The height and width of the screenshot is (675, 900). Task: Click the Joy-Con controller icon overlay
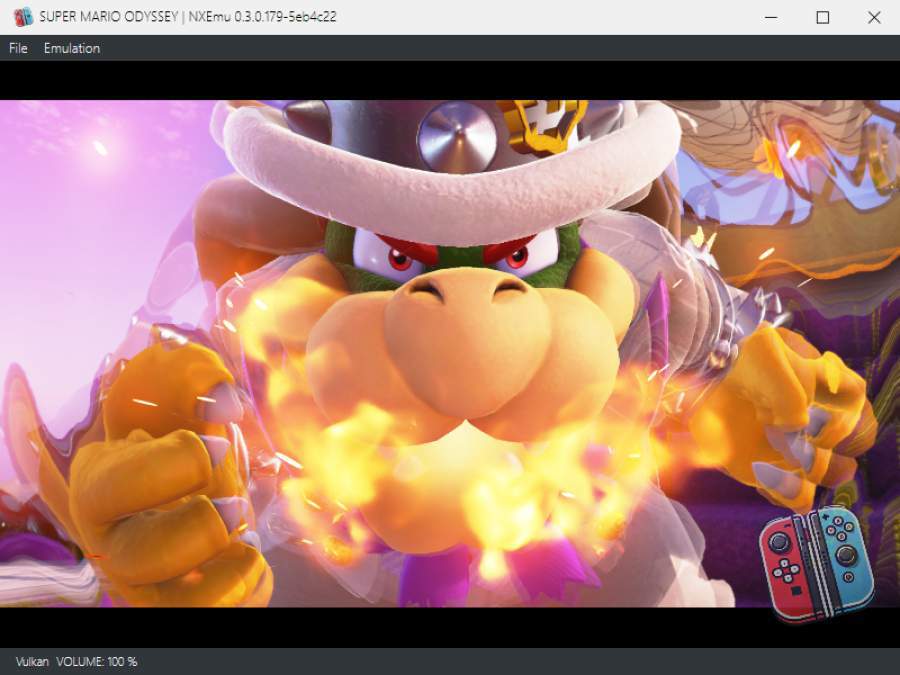[x=816, y=564]
